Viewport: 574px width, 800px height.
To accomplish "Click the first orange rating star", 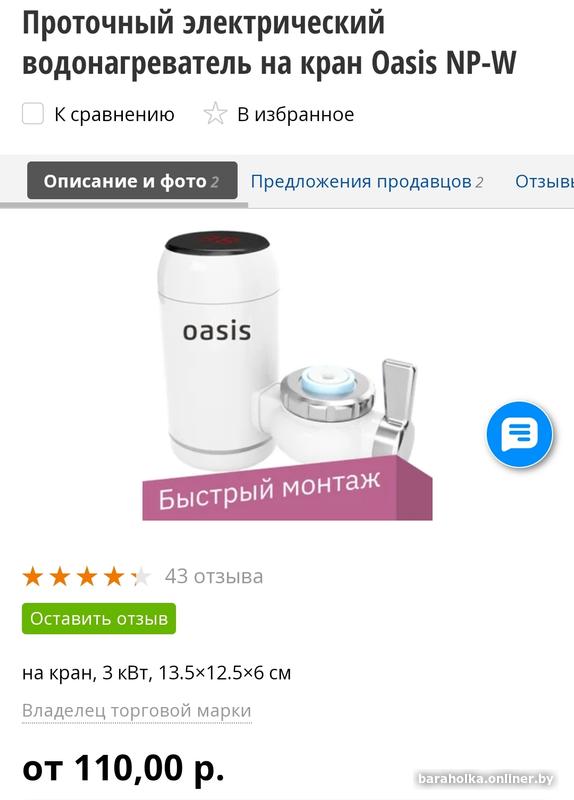I will [33, 577].
